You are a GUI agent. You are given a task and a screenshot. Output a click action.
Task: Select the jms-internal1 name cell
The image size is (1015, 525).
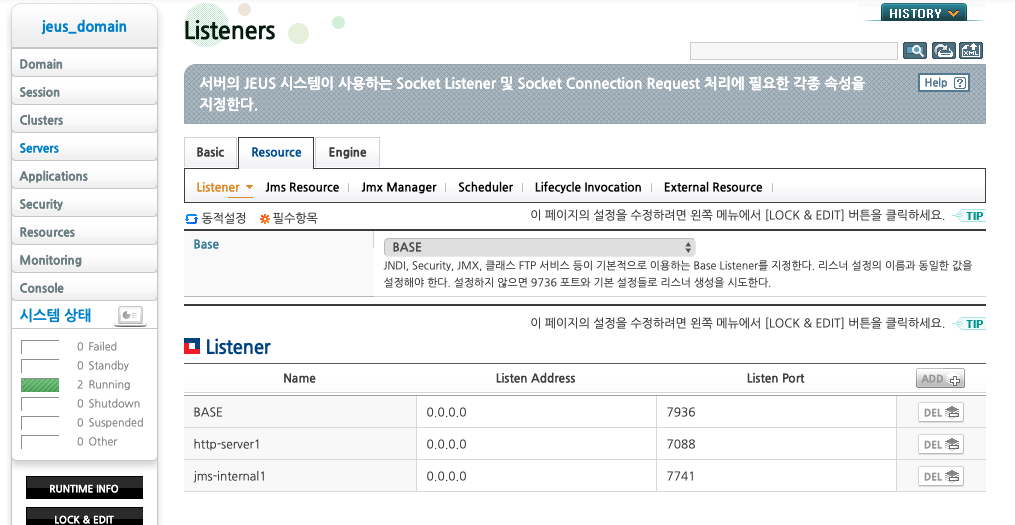pos(300,476)
